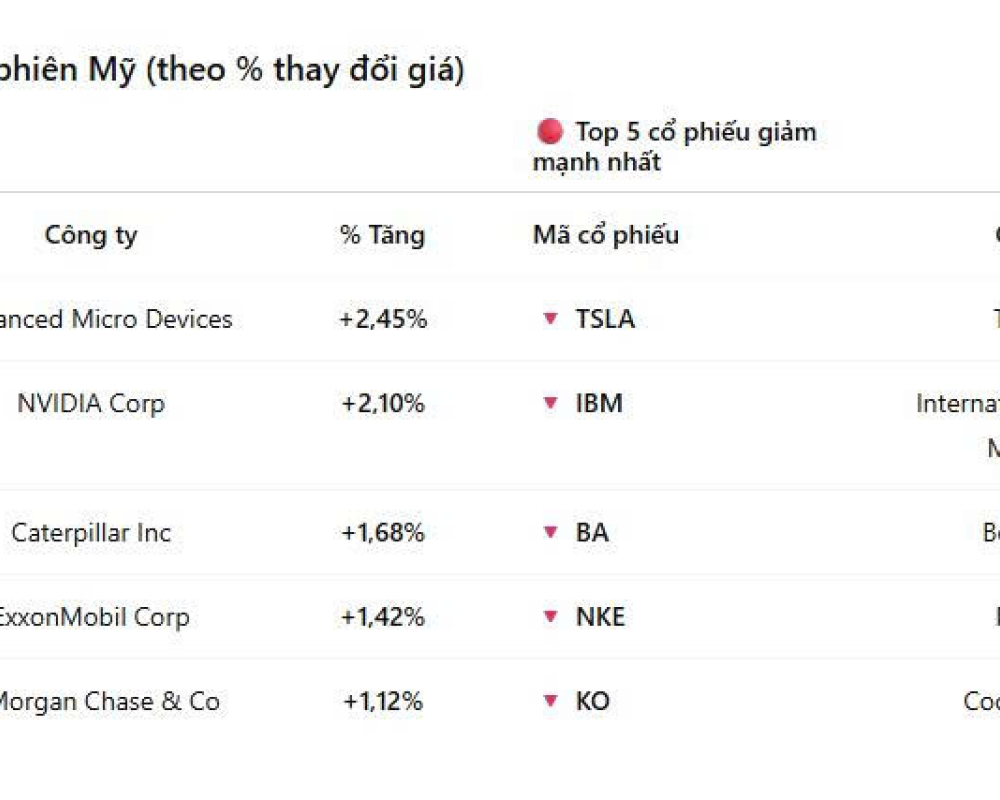1000x800 pixels.
Task: Click the red down arrow beside NKE
Action: click(x=549, y=617)
